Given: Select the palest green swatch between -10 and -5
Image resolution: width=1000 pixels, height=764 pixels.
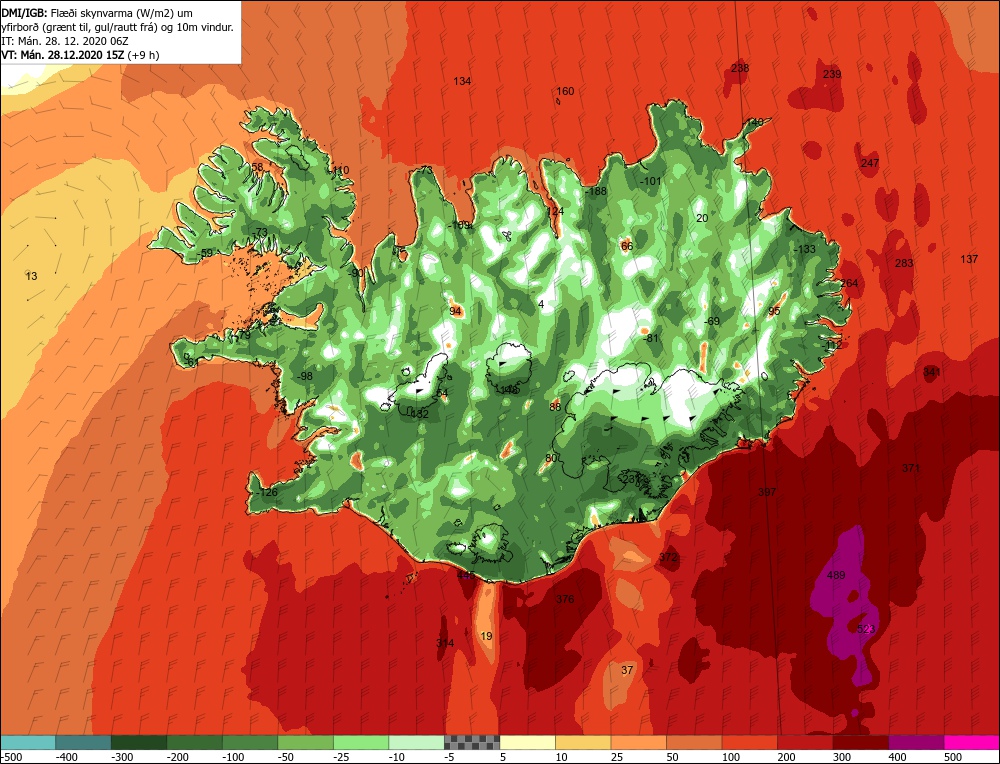Looking at the screenshot, I should (417, 742).
